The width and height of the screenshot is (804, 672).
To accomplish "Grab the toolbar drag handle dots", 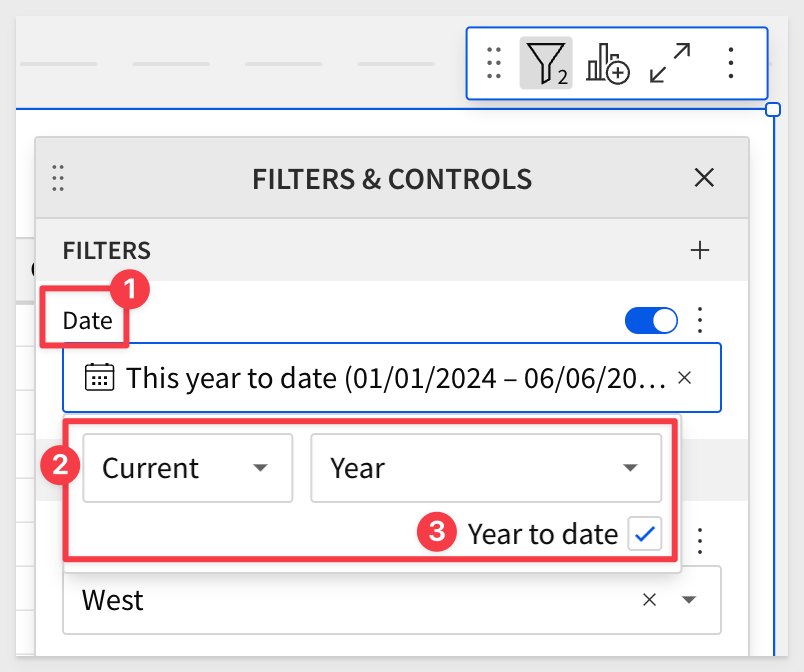I will click(x=494, y=63).
